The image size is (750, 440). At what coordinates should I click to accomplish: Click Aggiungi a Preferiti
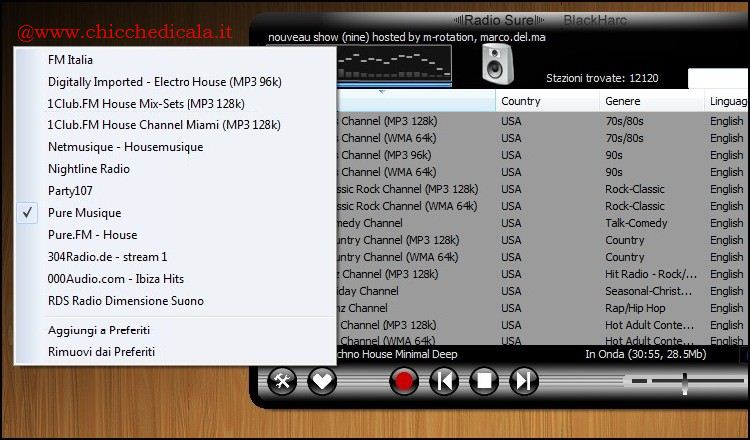[x=99, y=330]
